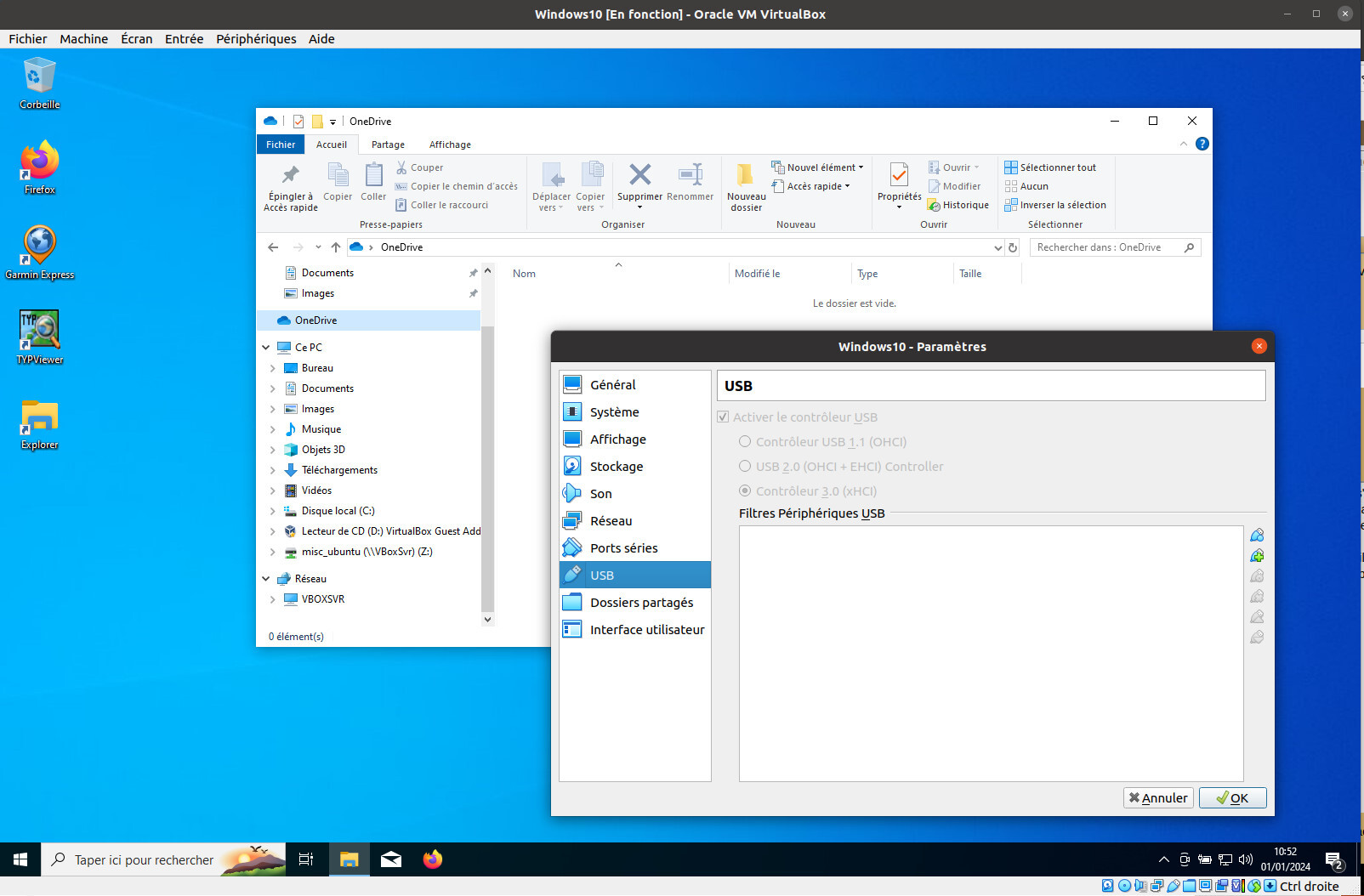The width and height of the screenshot is (1364, 896).
Task: Open the Périphériques menu in VirtualBox
Action: (x=256, y=39)
